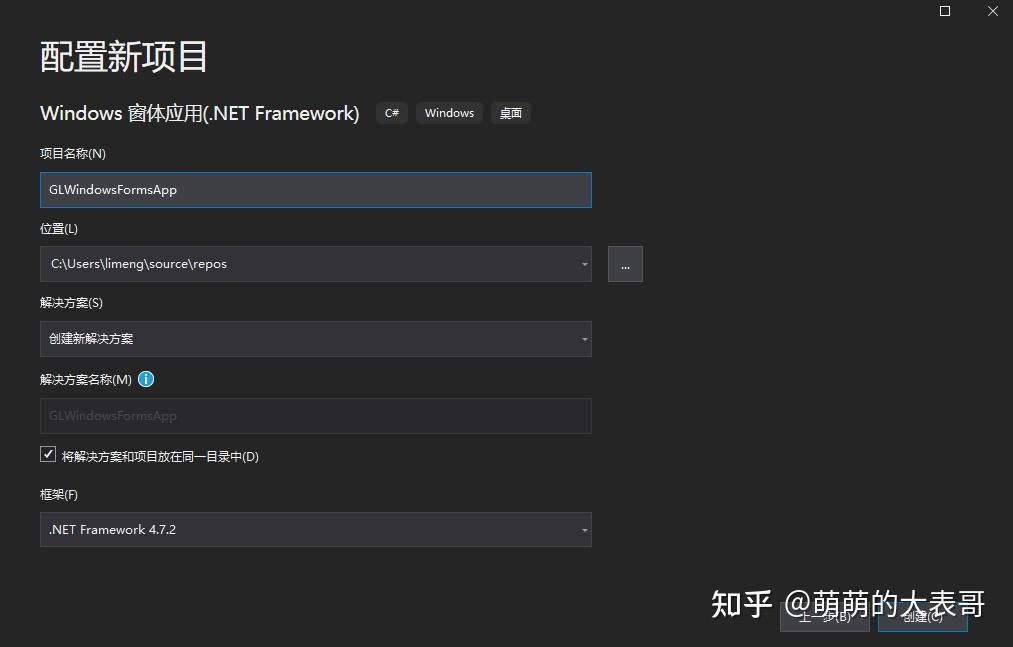This screenshot has width=1013, height=647.
Task: Click the dropdown arrow on the 框架 field
Action: pos(584,529)
